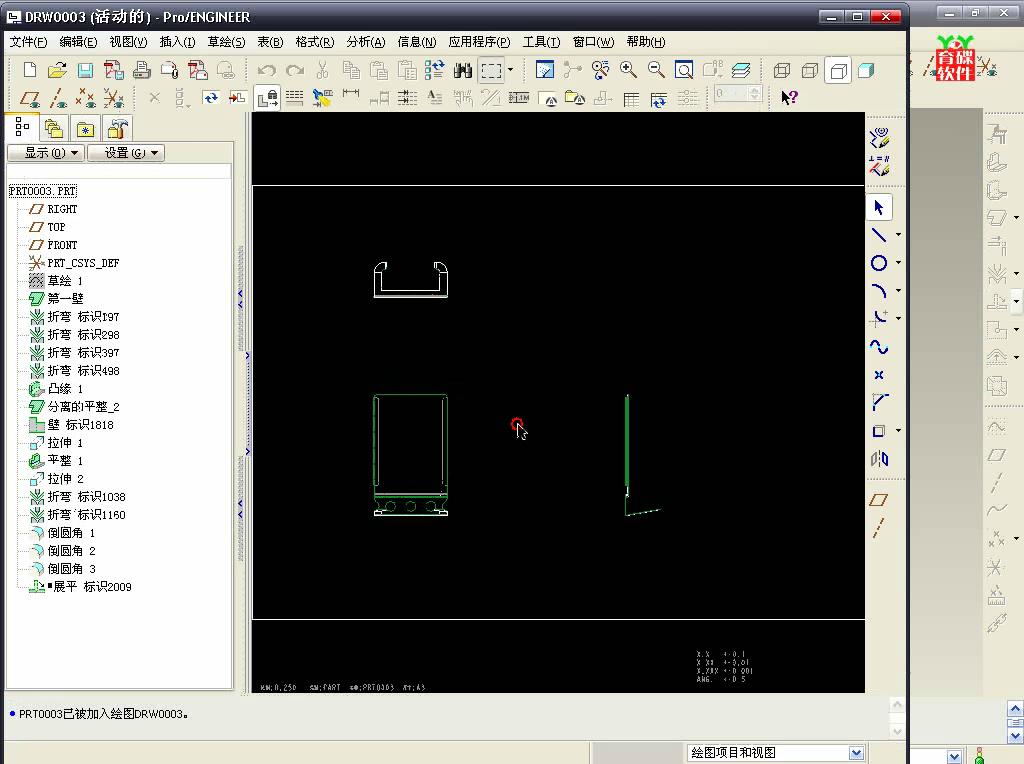Click the What's This help cursor icon
Image resolution: width=1024 pixels, height=764 pixels.
point(789,98)
